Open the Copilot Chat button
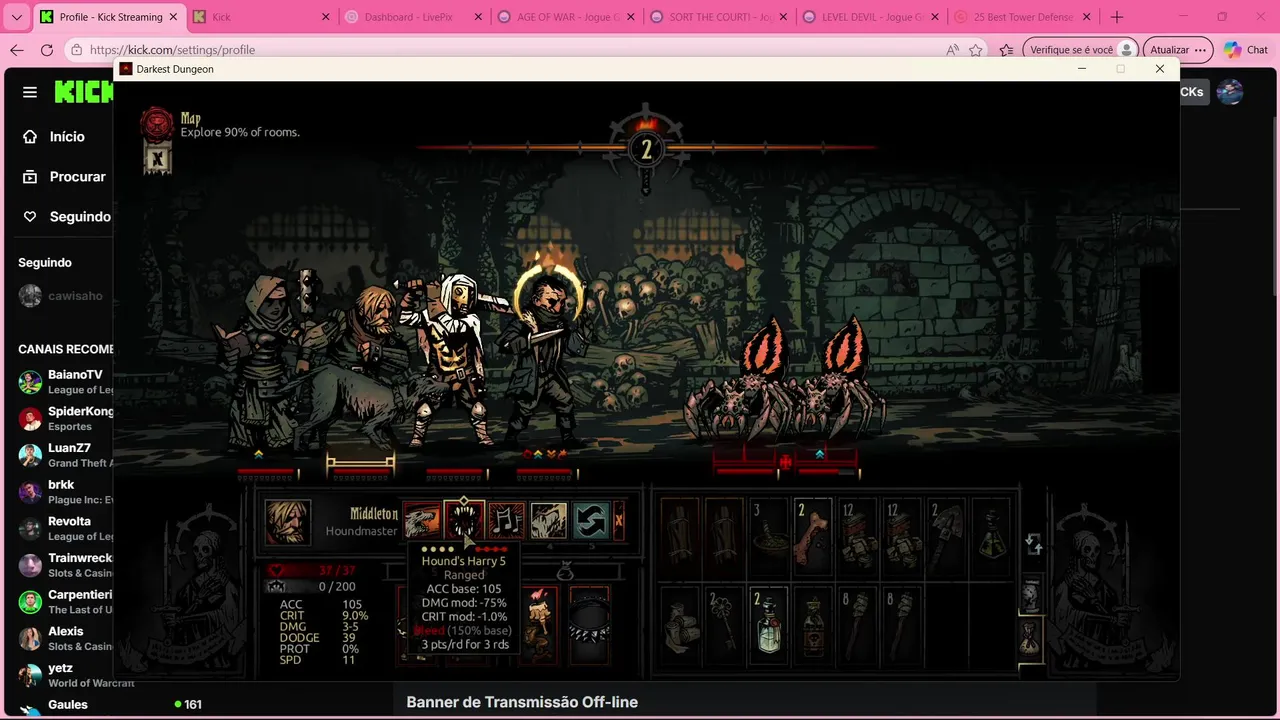 1246,50
